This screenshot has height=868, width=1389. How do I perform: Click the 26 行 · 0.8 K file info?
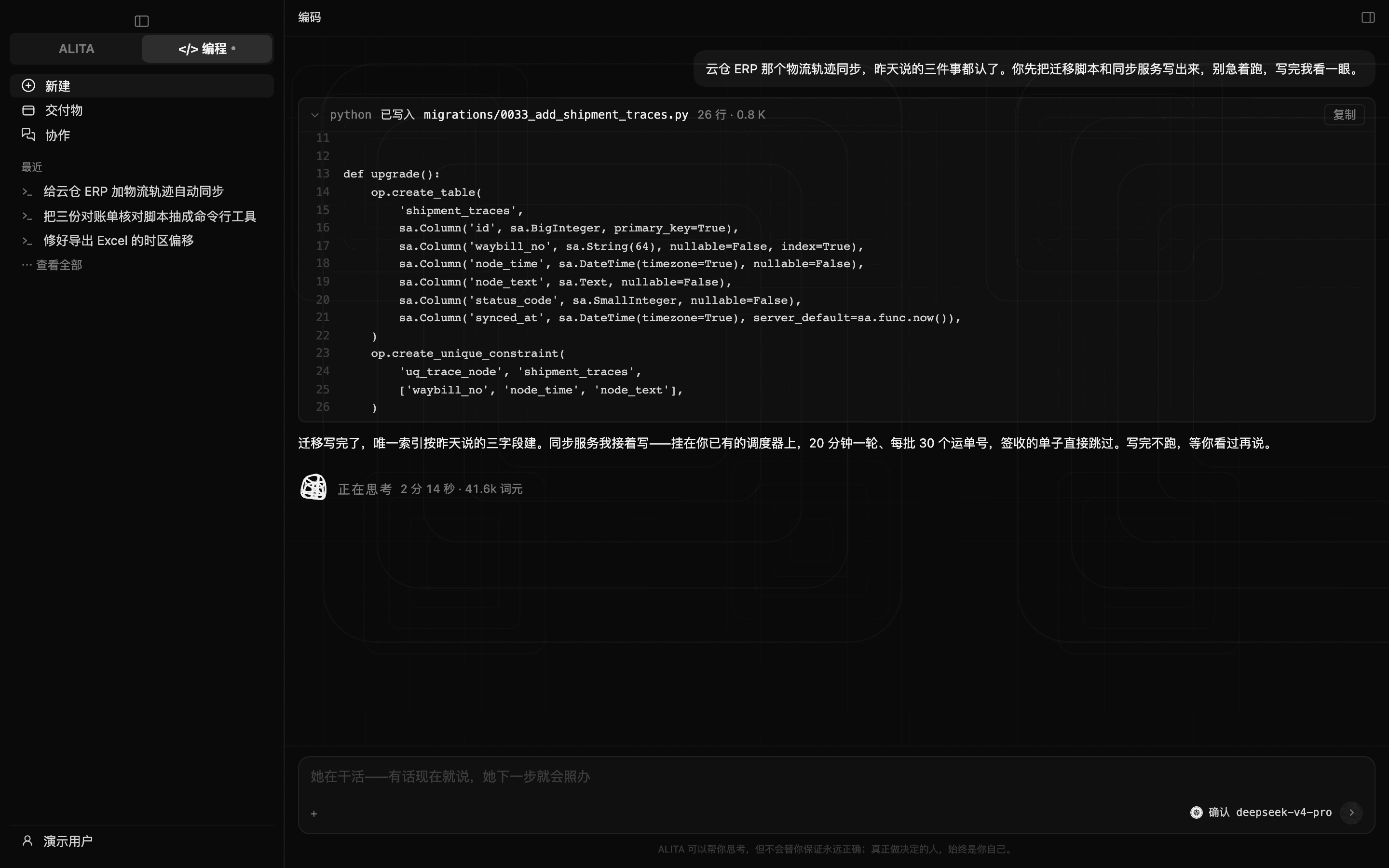tap(731, 115)
